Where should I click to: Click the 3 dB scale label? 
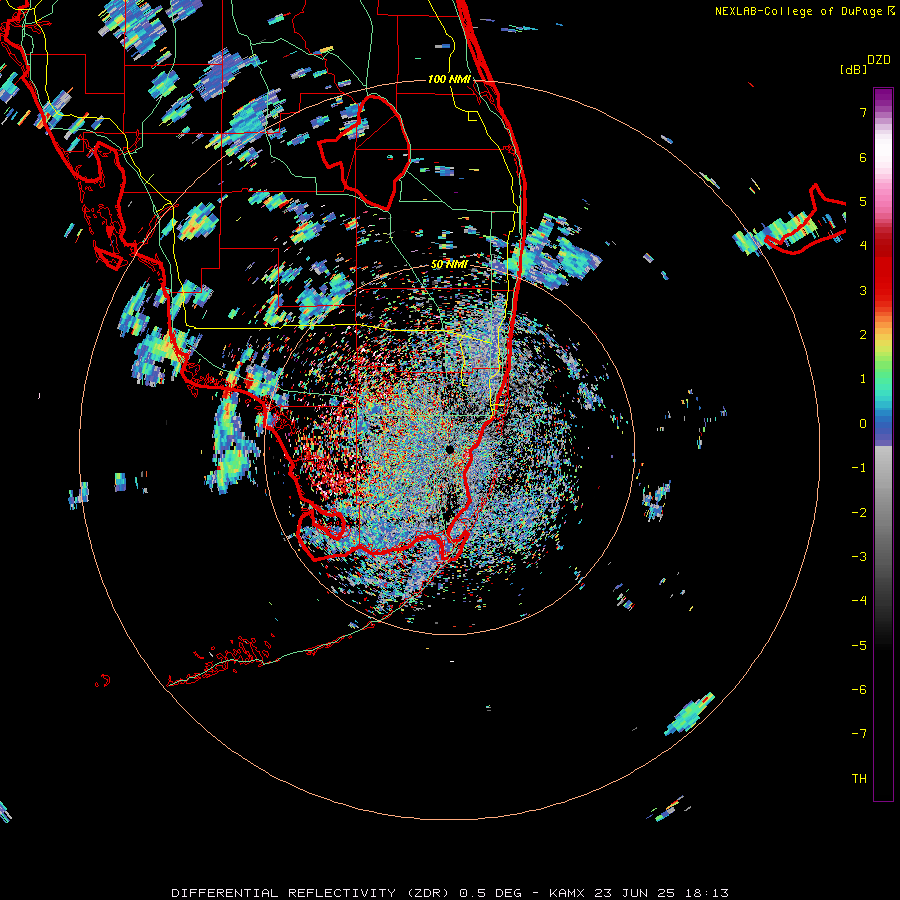(863, 290)
